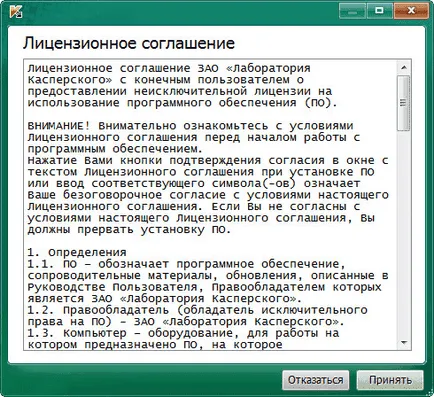Click the line starting "Нажатие Вами кнопки"
The height and width of the screenshot is (397, 434).
tap(208, 160)
